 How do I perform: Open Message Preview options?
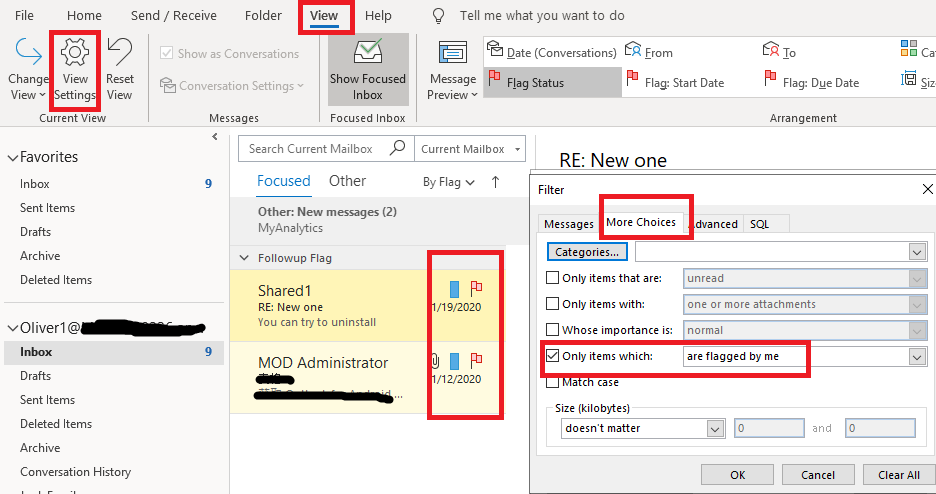tap(453, 69)
